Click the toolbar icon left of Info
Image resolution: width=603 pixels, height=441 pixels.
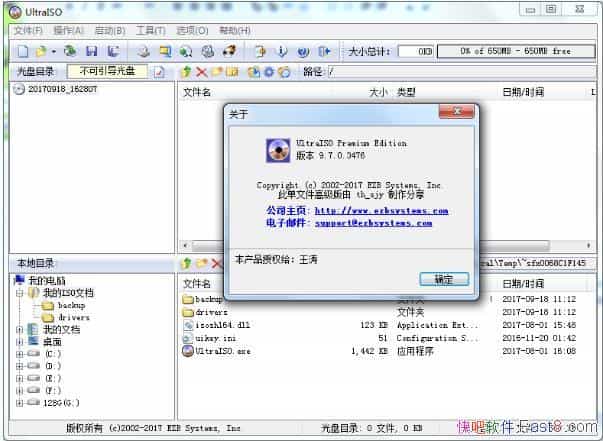click(261, 51)
